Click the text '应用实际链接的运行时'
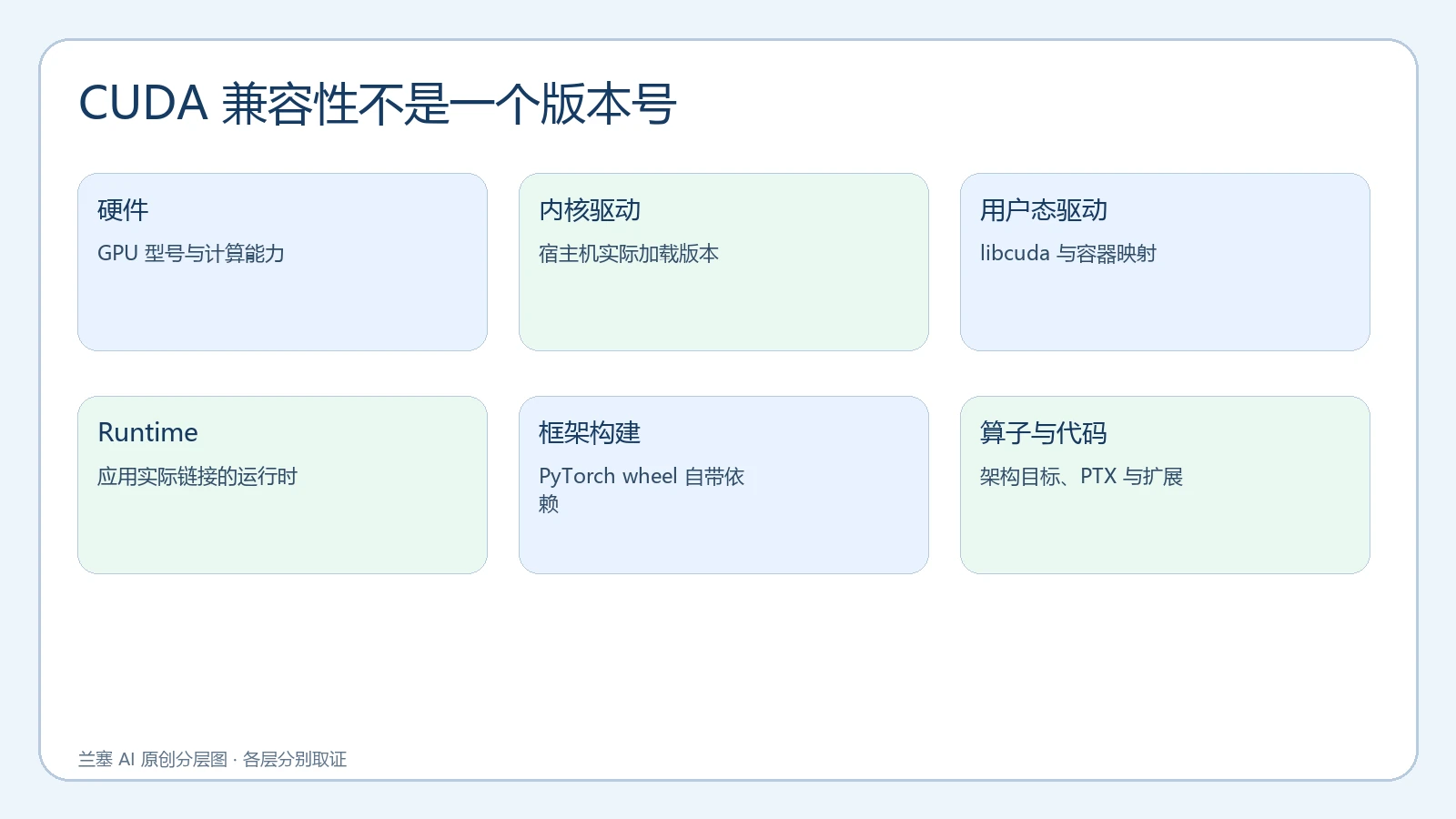 point(197,477)
